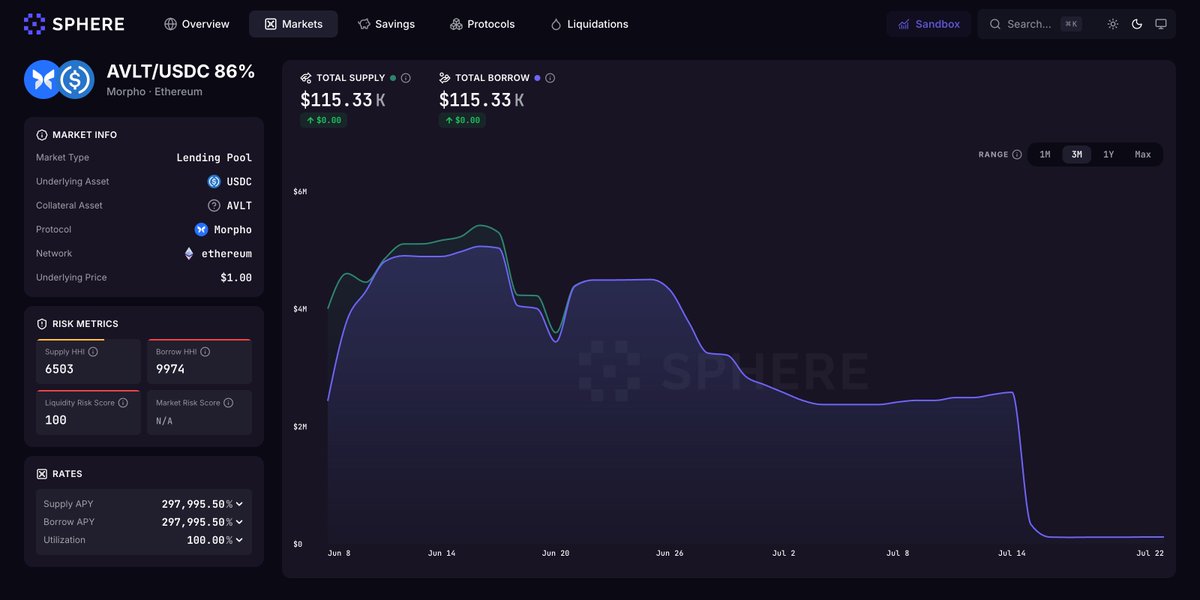1200x600 pixels.
Task: Click Total Borrow hand icon
Action: (445, 78)
